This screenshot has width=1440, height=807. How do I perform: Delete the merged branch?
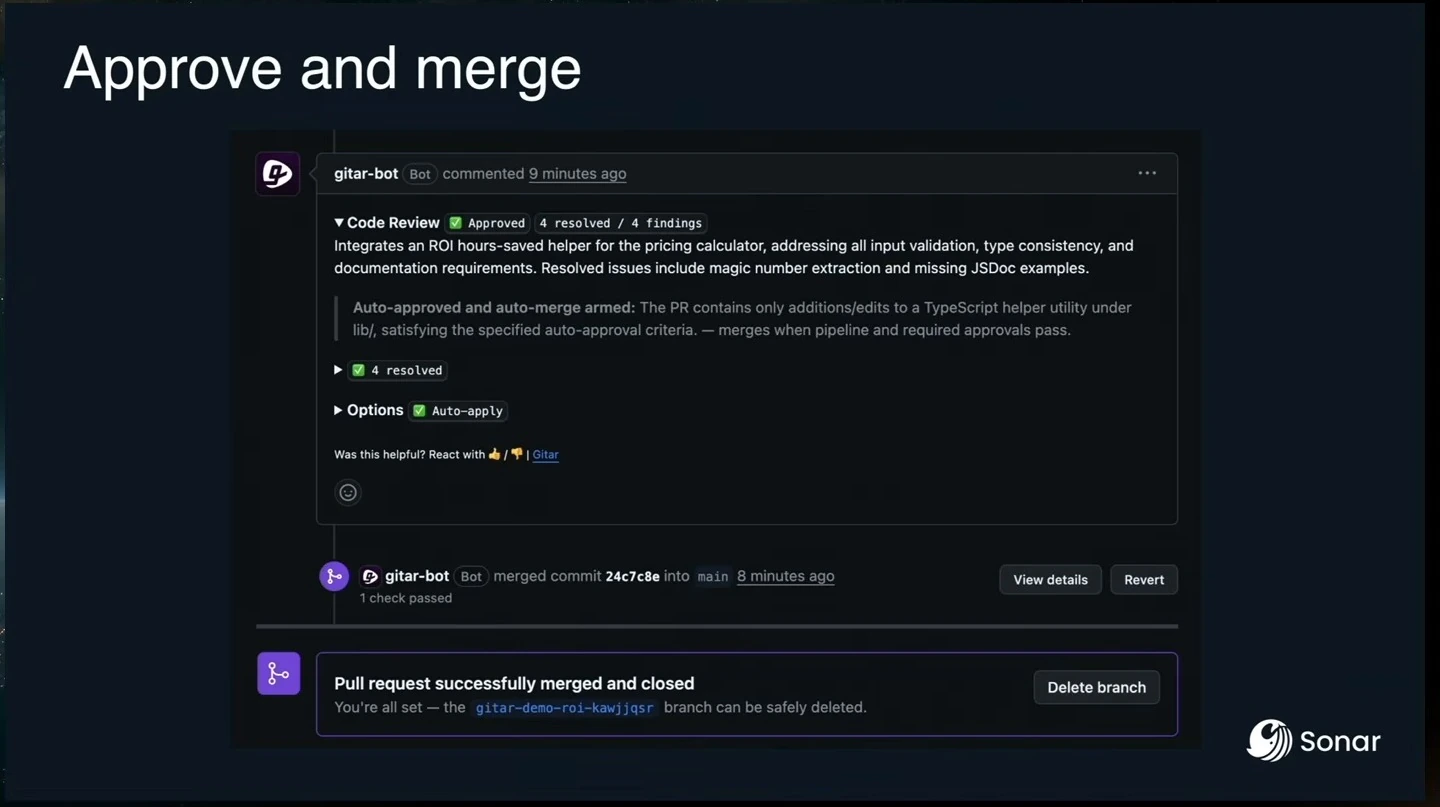click(x=1096, y=687)
